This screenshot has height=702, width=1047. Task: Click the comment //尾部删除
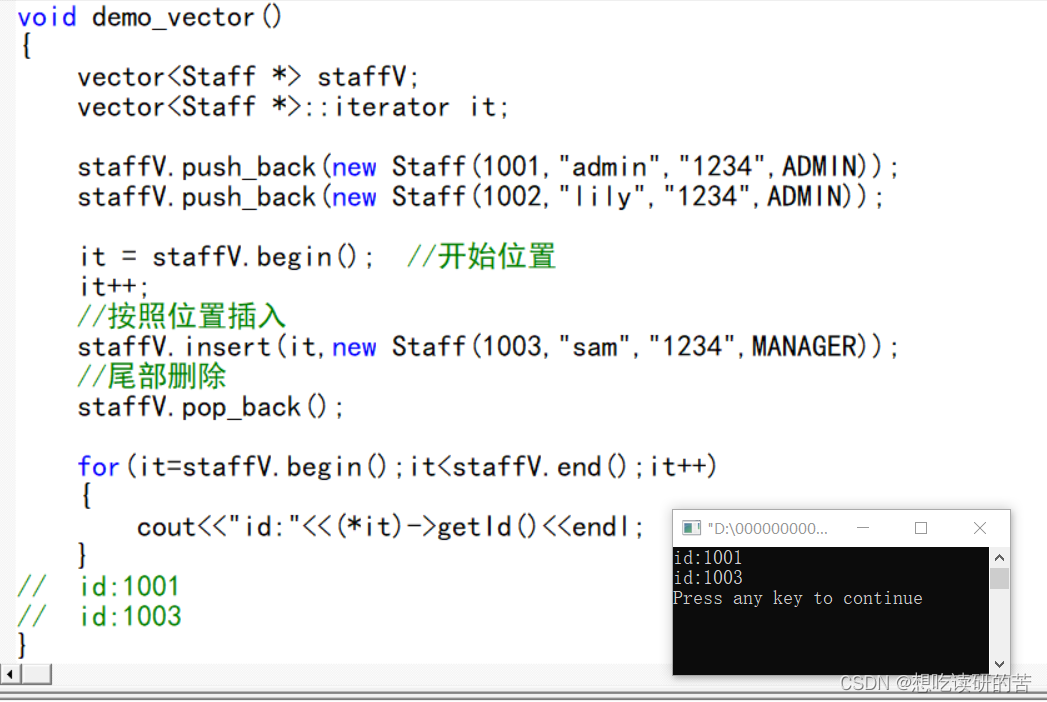[x=152, y=376]
